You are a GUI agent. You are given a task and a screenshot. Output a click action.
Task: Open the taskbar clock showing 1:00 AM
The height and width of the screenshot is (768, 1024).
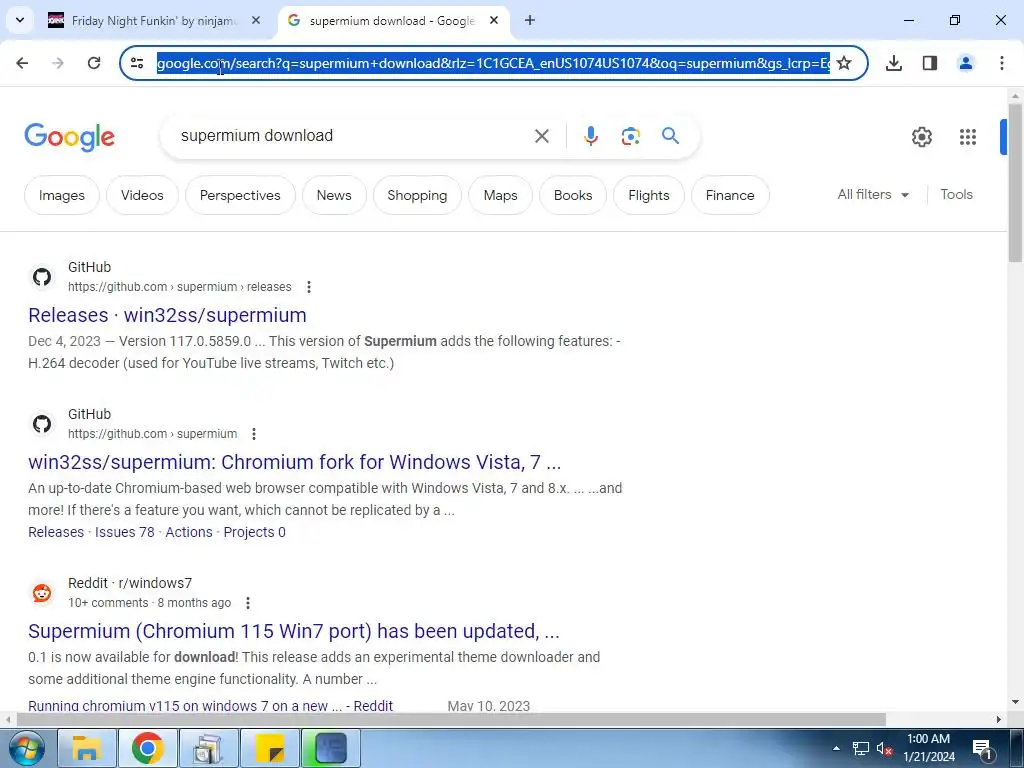pos(929,748)
